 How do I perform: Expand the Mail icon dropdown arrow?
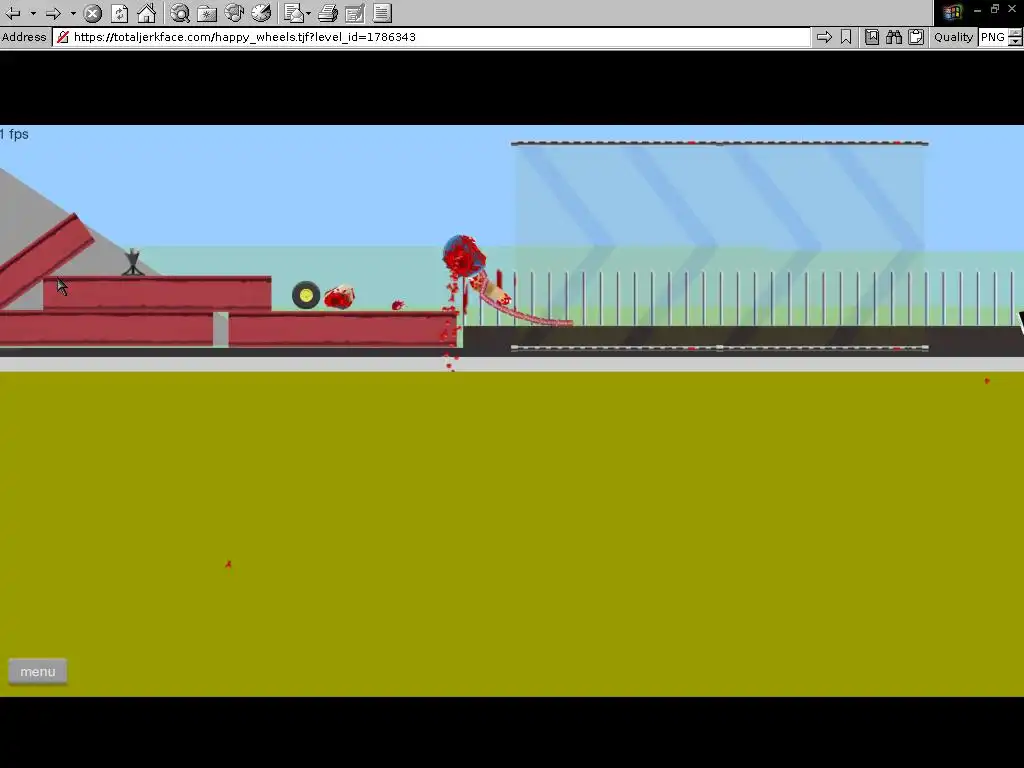[x=308, y=13]
